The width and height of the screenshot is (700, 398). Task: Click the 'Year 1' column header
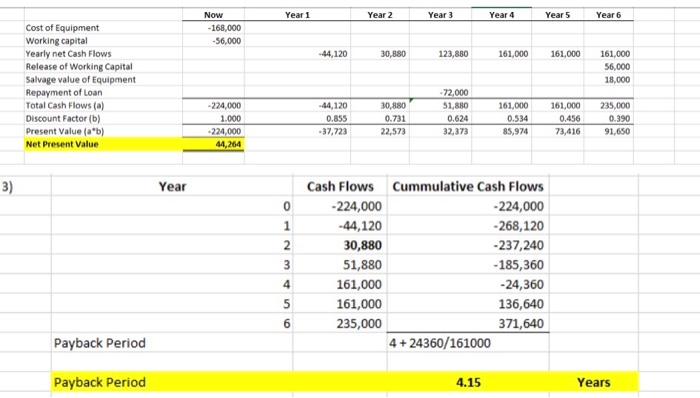297,15
